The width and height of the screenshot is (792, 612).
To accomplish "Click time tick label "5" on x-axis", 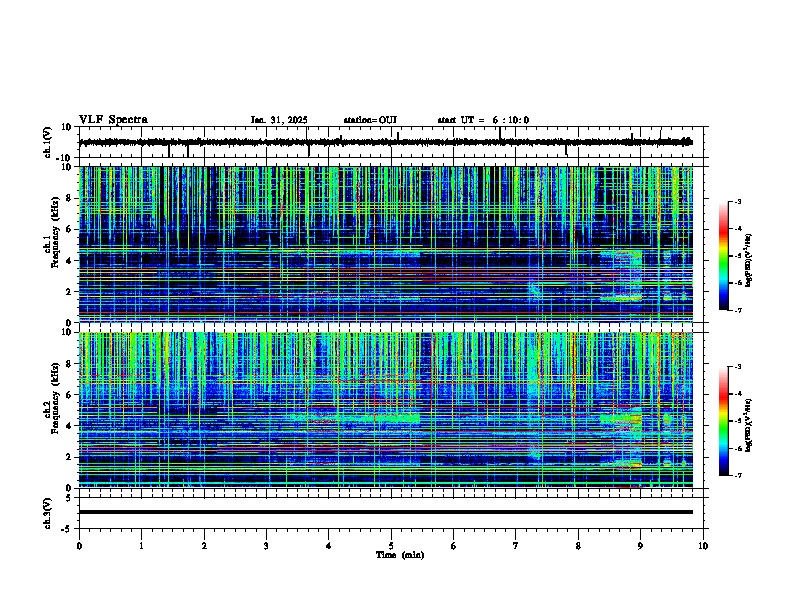I will point(391,546).
